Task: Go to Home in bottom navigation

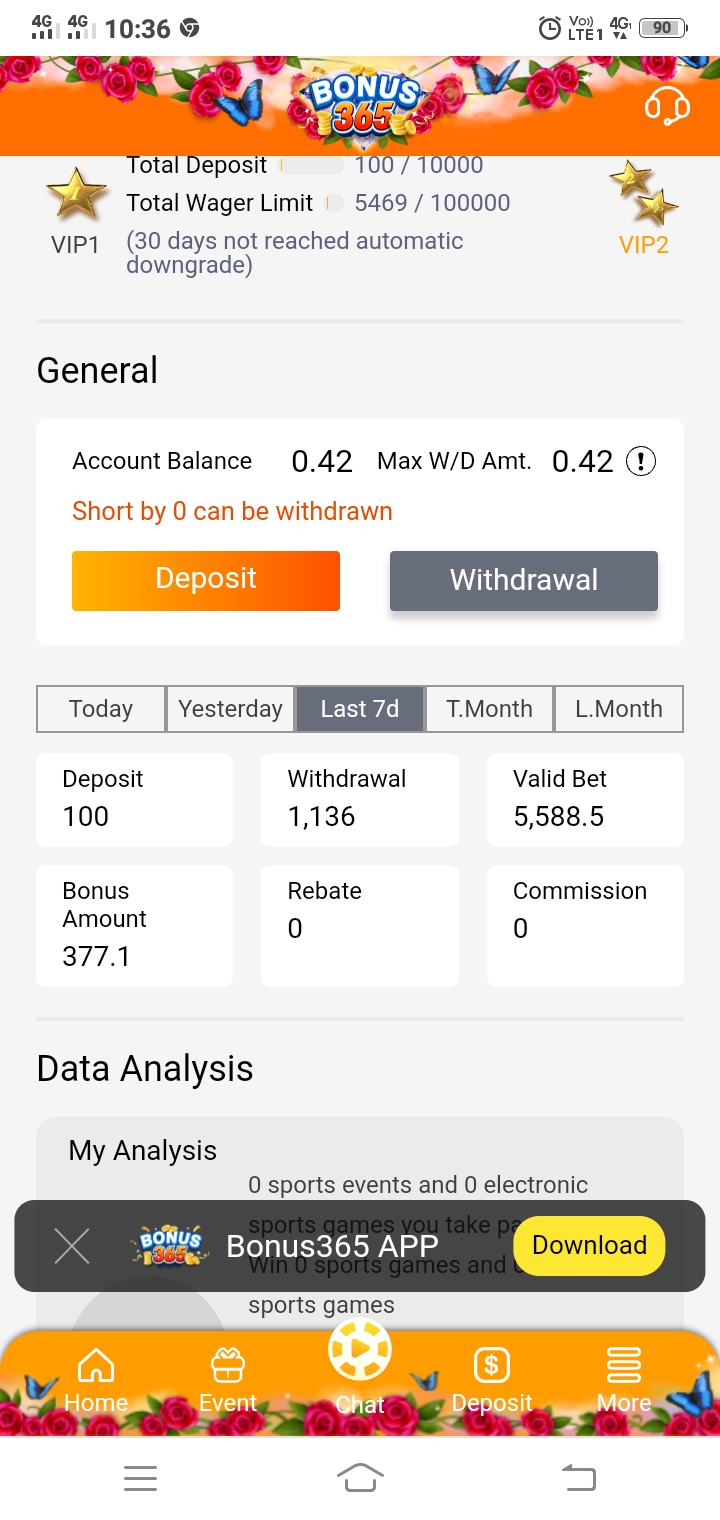Action: pos(96,1379)
